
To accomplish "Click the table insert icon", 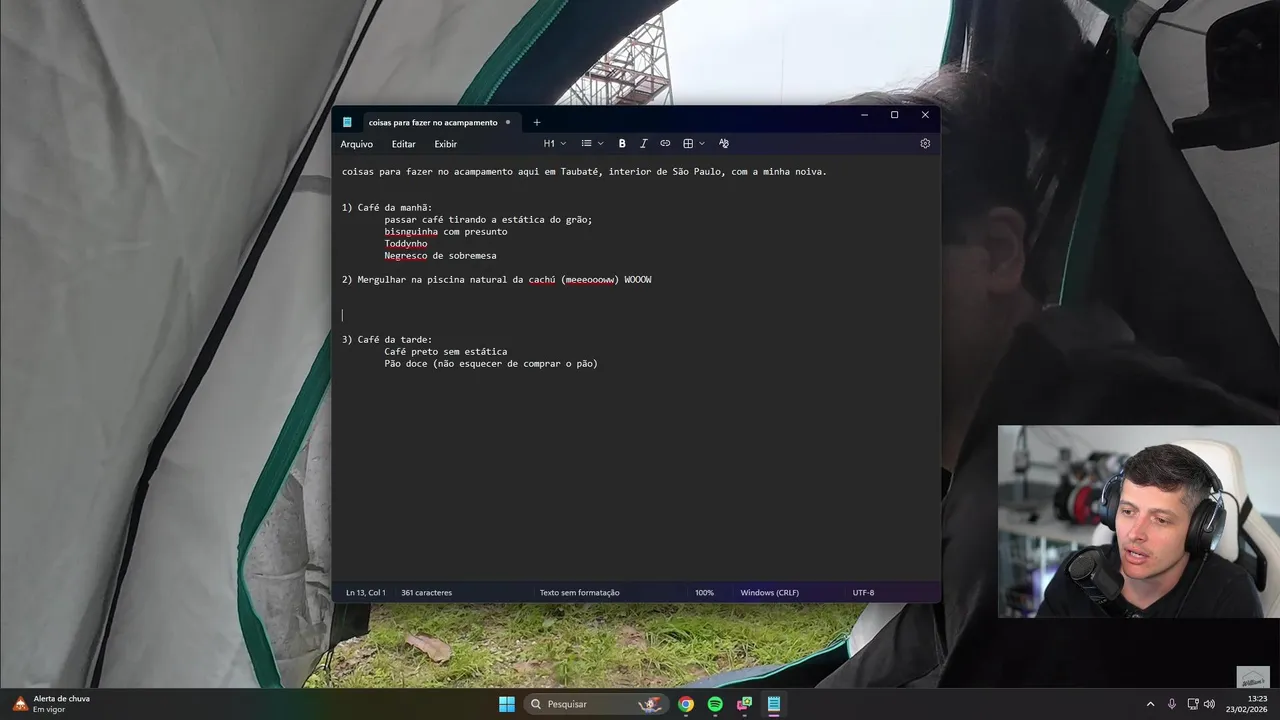I will (688, 144).
